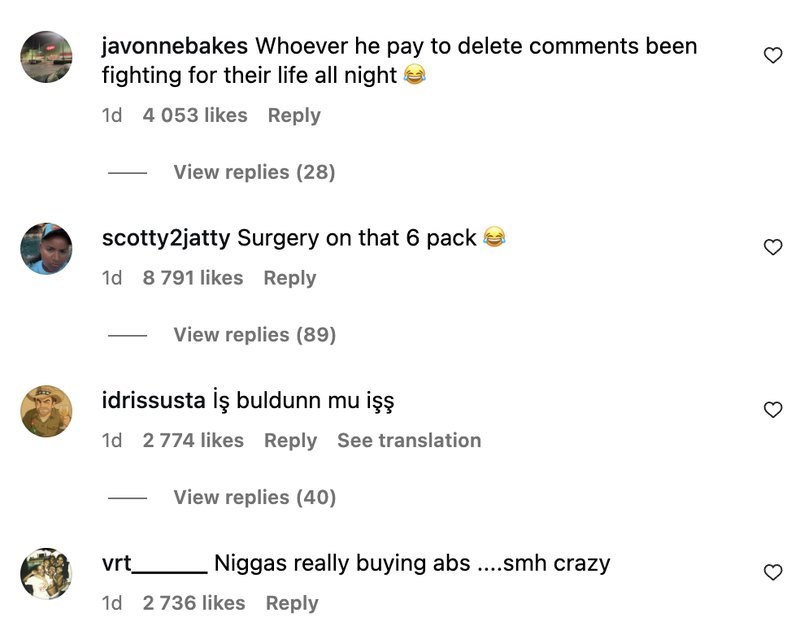Tap the heart on idrissusta's comment

[773, 410]
